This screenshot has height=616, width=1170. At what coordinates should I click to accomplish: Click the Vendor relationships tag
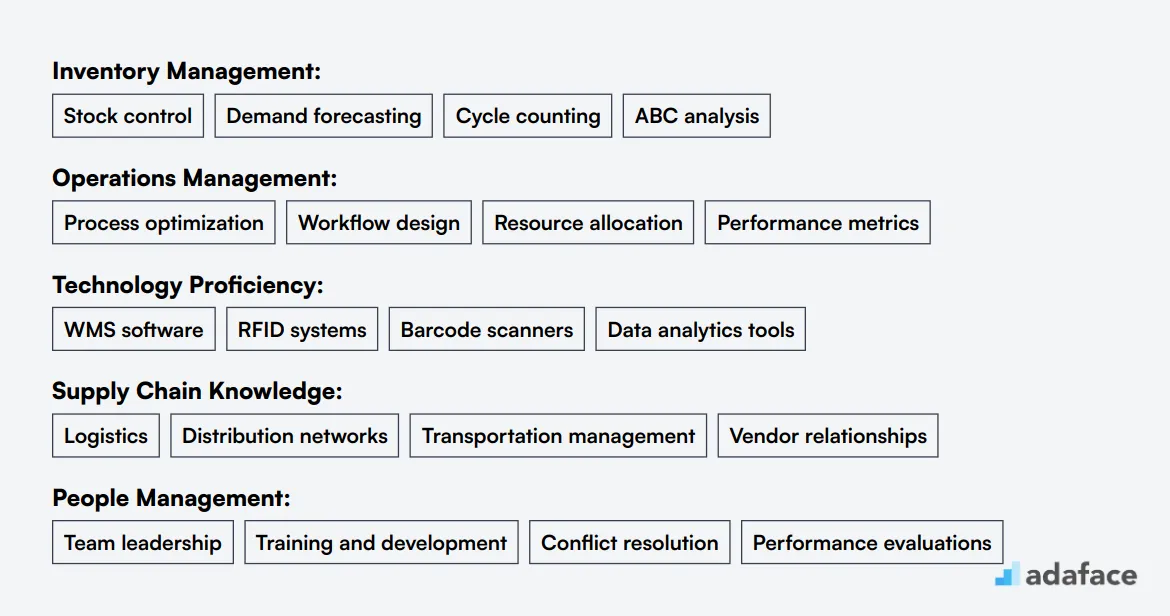pyautogui.click(x=828, y=436)
